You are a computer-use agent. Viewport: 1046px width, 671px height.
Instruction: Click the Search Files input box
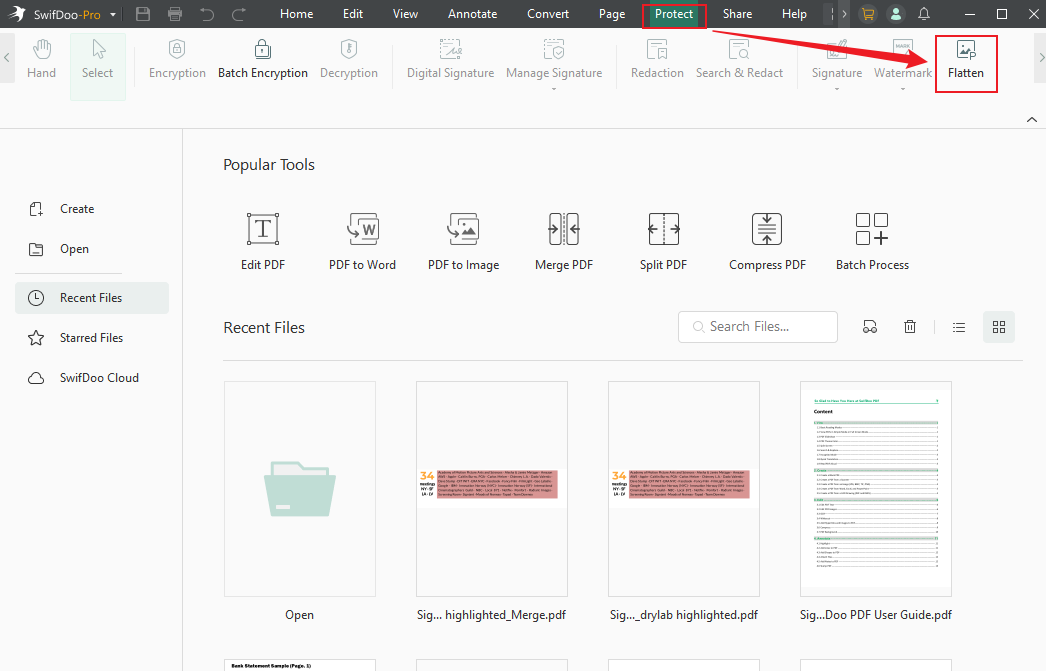pos(757,326)
